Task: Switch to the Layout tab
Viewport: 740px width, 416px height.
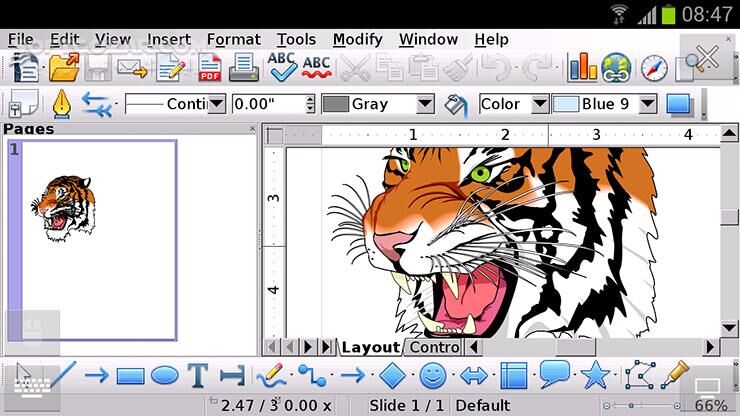Action: tap(370, 347)
